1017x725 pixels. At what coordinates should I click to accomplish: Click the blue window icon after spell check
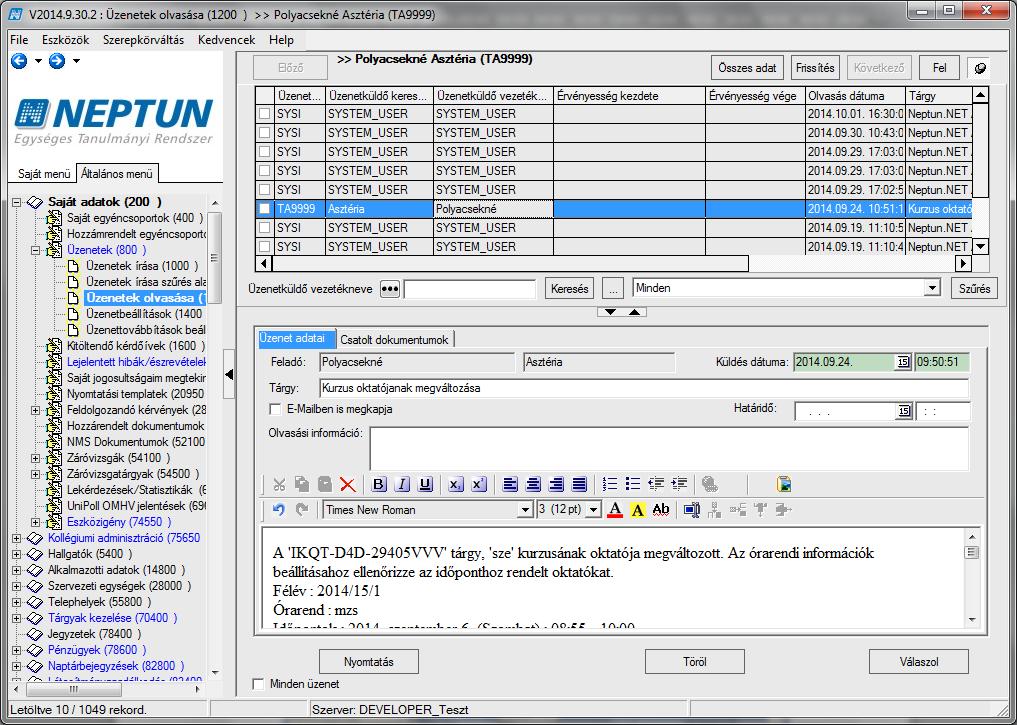click(x=692, y=510)
